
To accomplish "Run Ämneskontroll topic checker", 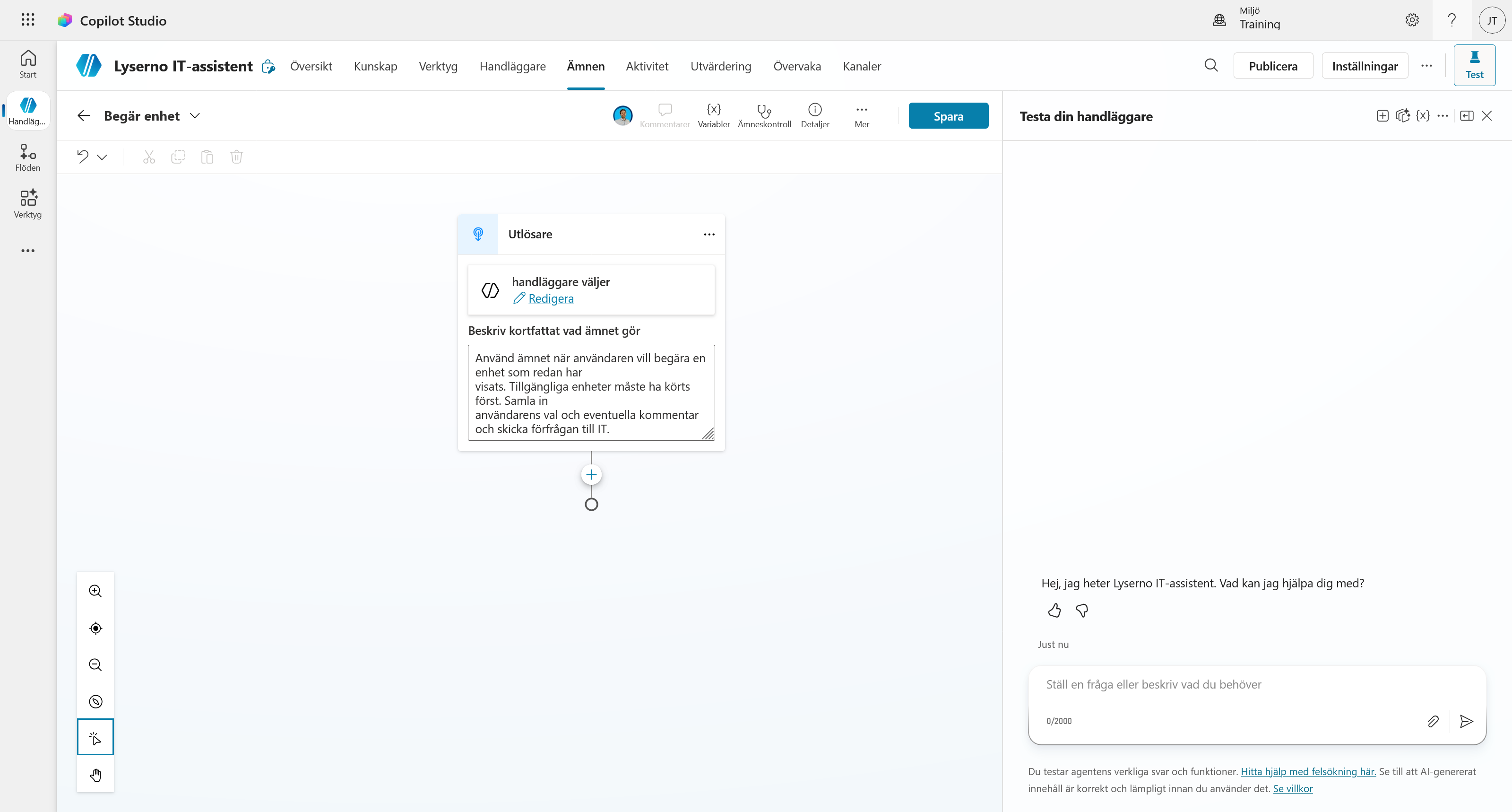I will coord(764,116).
